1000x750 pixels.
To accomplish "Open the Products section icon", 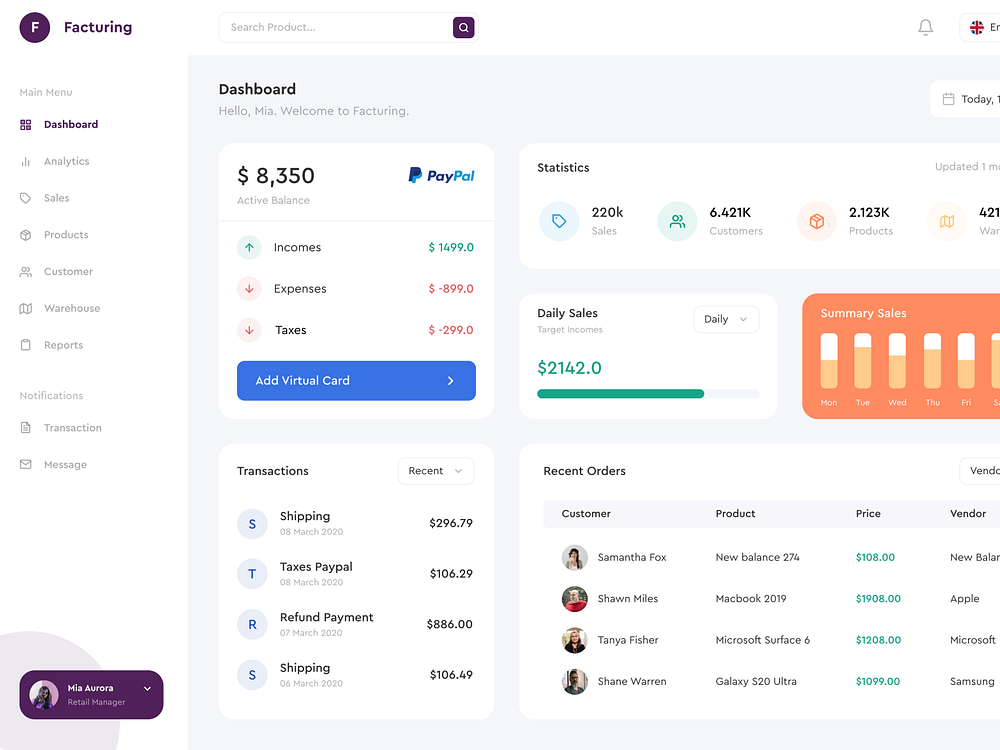I will 25,234.
